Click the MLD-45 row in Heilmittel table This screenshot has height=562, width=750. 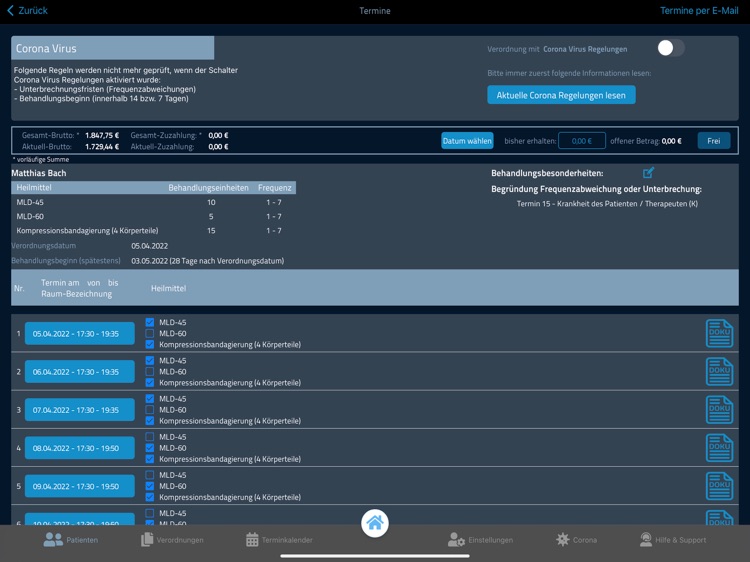coord(154,202)
